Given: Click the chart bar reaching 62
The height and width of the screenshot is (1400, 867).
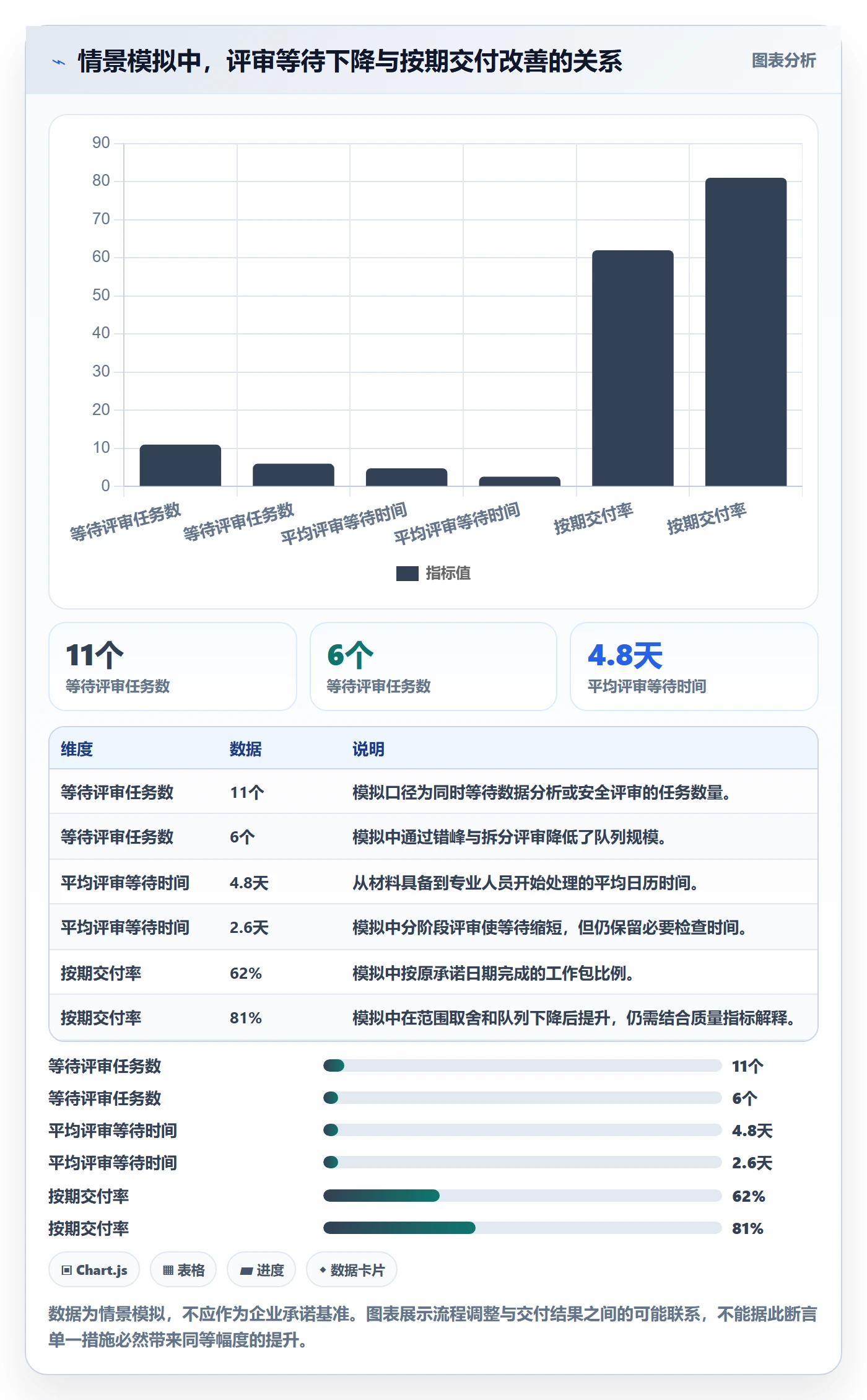Looking at the screenshot, I should tap(632, 368).
